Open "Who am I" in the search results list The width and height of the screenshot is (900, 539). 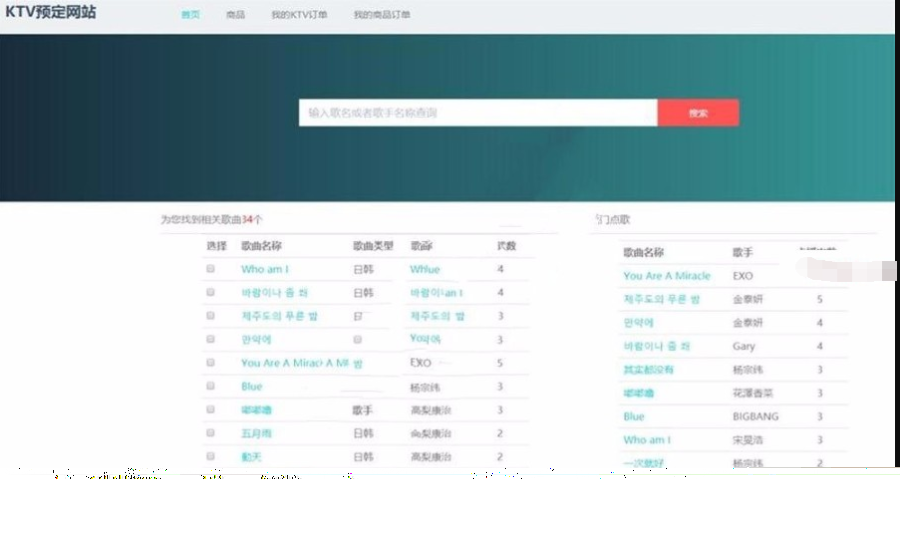coord(265,269)
